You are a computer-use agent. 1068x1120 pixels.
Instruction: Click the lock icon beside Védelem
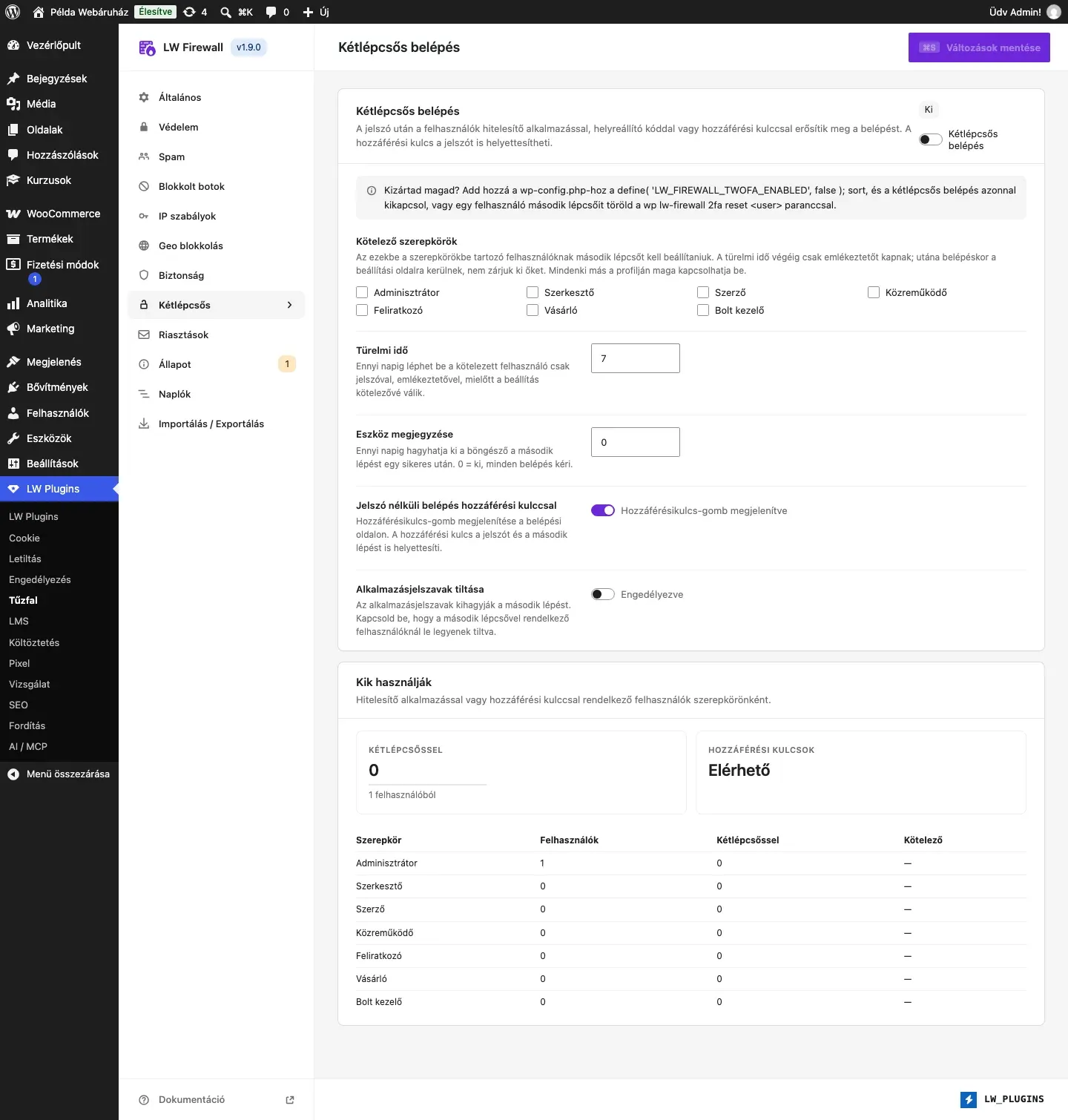pyautogui.click(x=144, y=127)
